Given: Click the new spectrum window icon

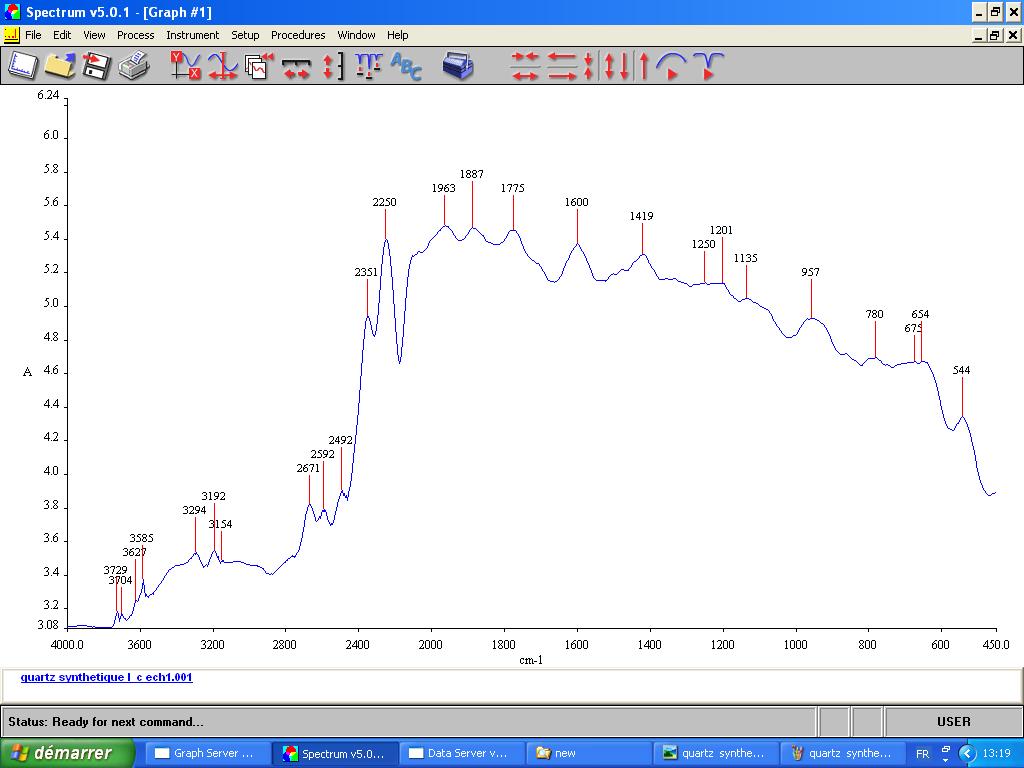Looking at the screenshot, I should [x=23, y=66].
